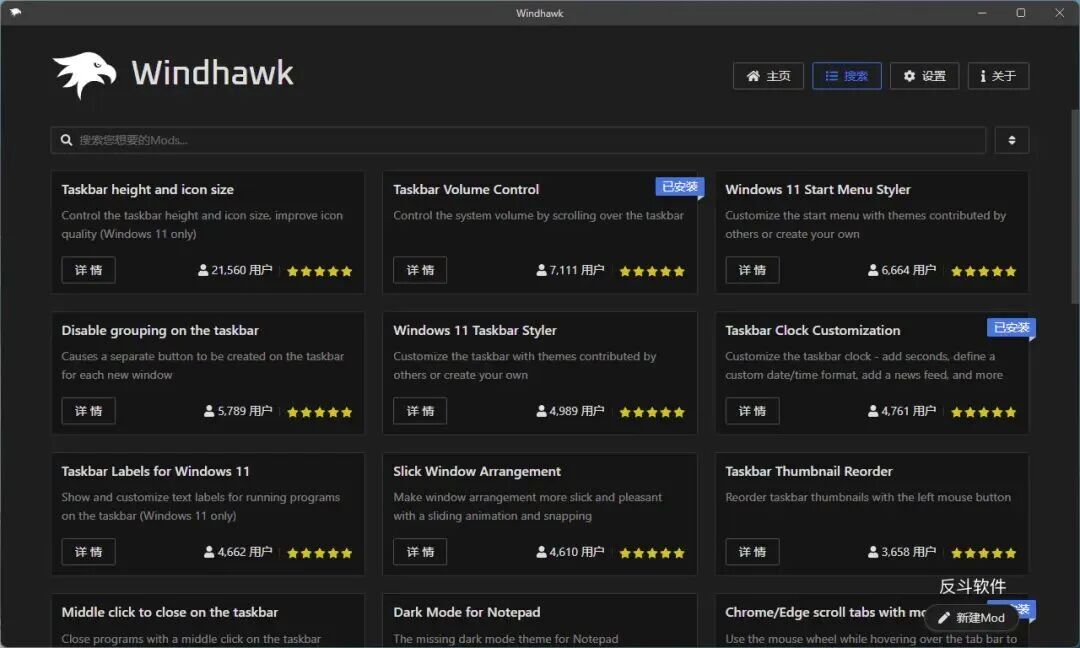This screenshot has width=1080, height=648.
Task: Select the Dark Mode for Notepad title
Action: click(466, 612)
